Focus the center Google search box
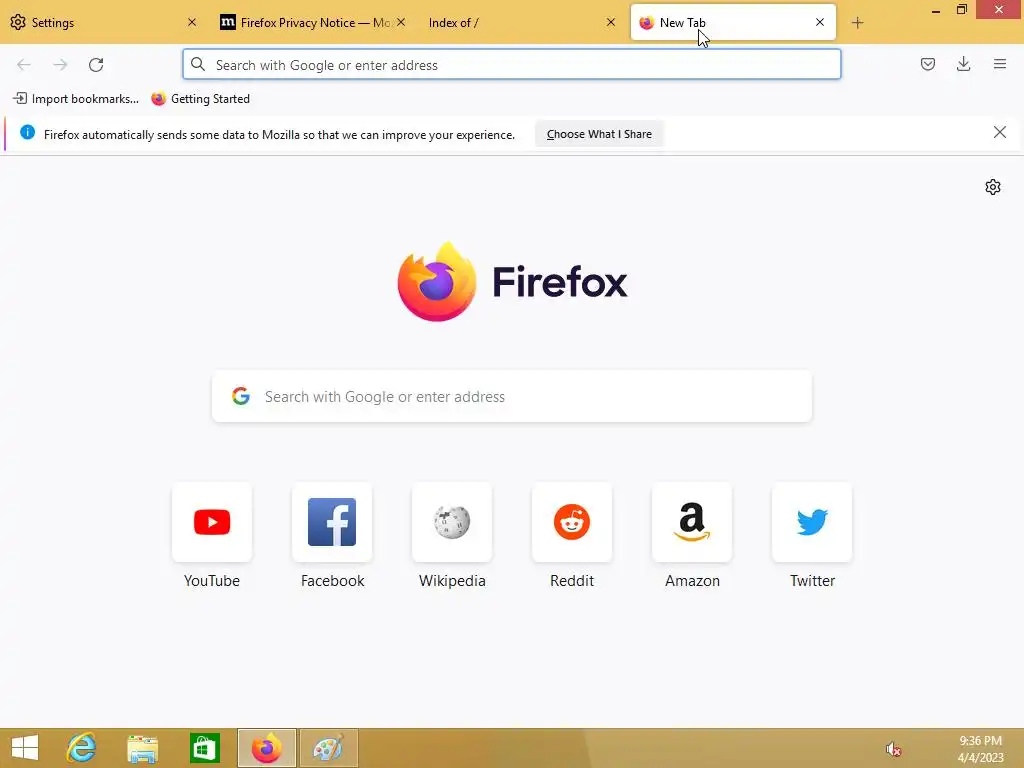 tap(512, 396)
